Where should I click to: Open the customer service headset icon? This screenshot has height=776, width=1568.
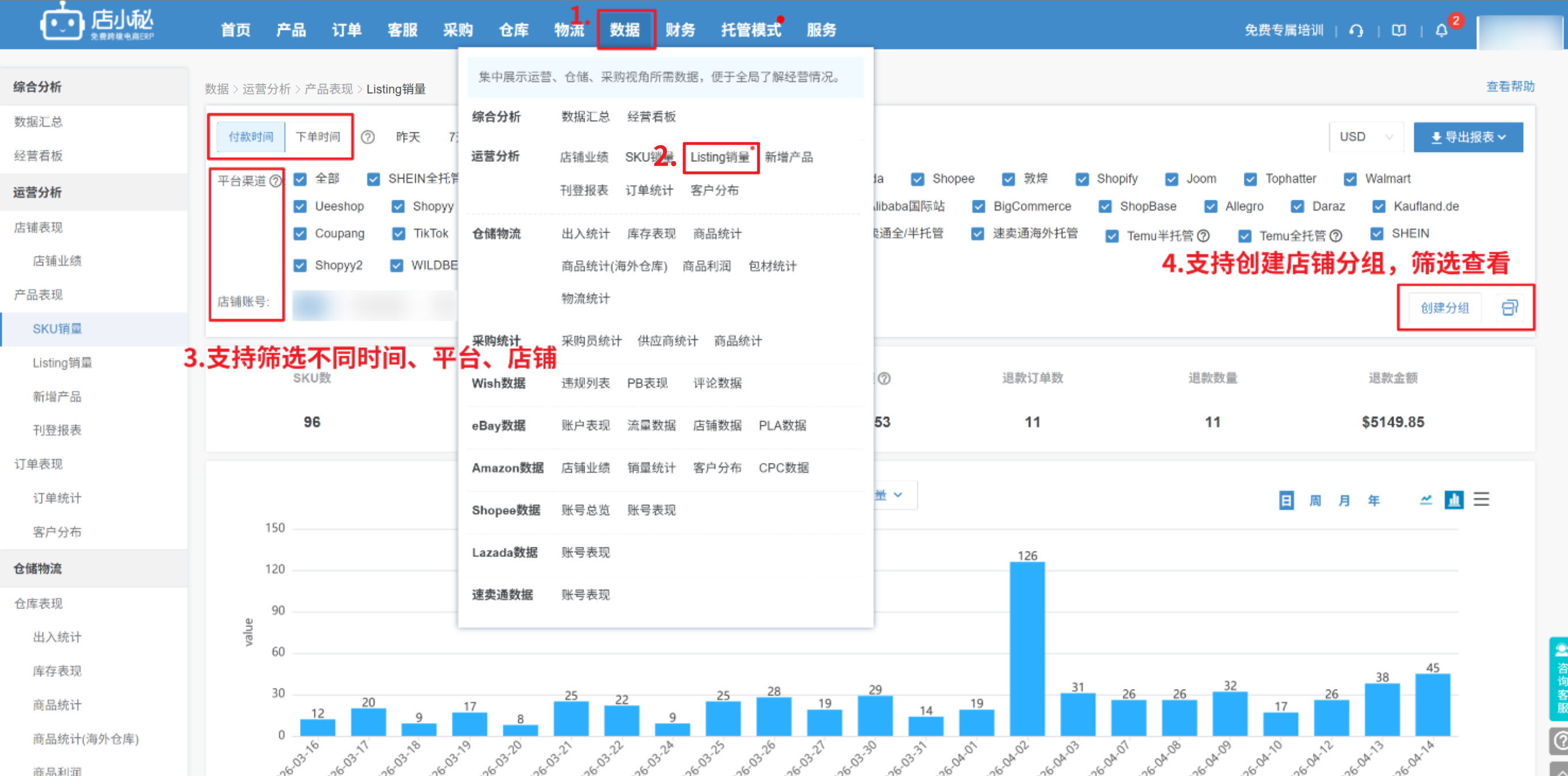point(1356,31)
